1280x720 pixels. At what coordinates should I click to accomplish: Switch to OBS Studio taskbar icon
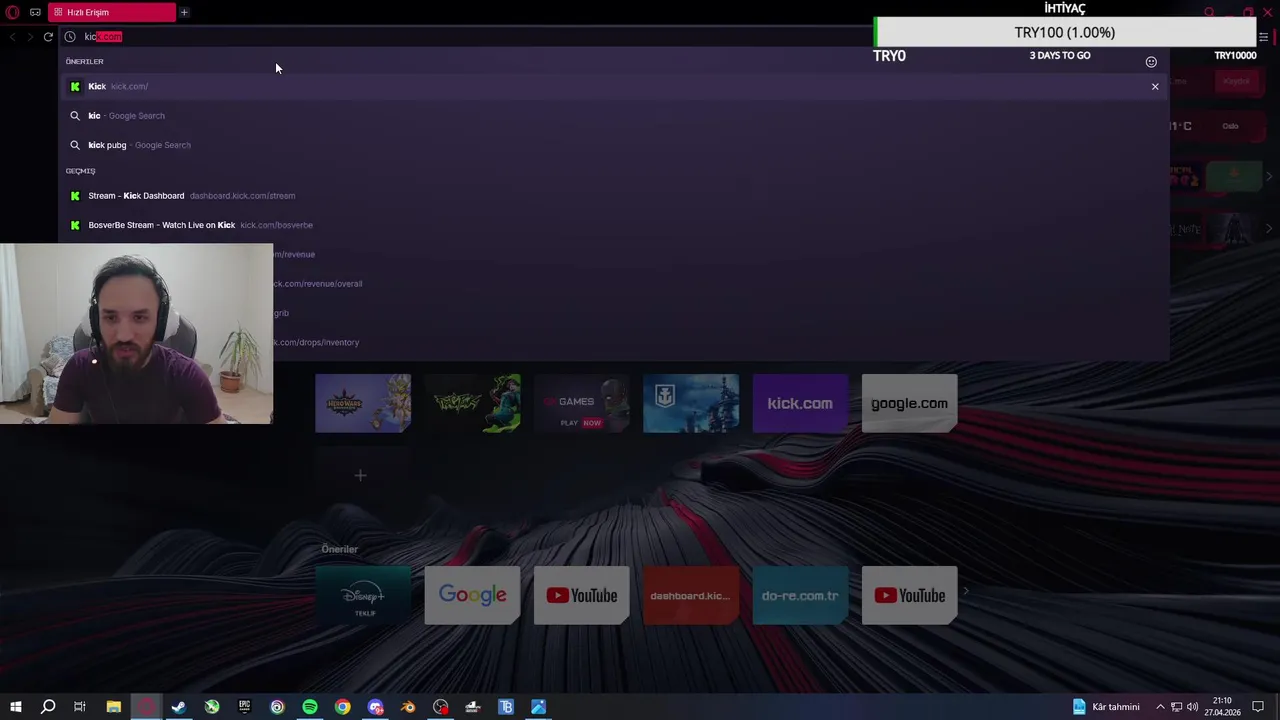(441, 707)
